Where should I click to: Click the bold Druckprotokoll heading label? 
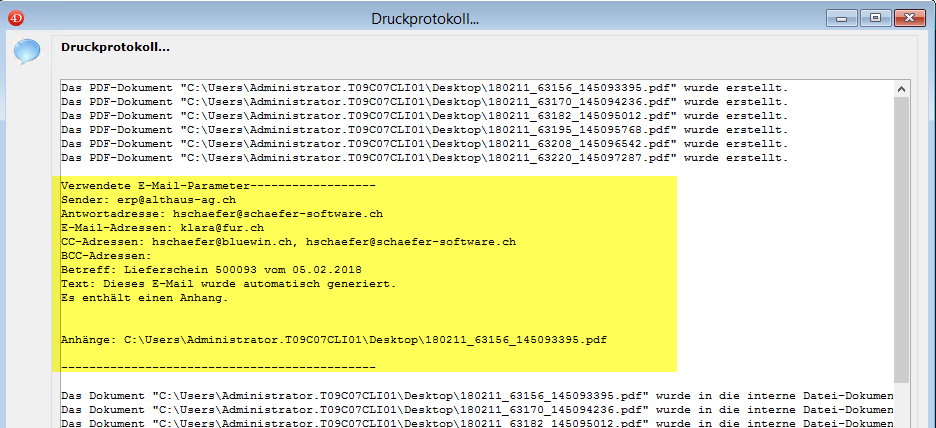(x=115, y=47)
